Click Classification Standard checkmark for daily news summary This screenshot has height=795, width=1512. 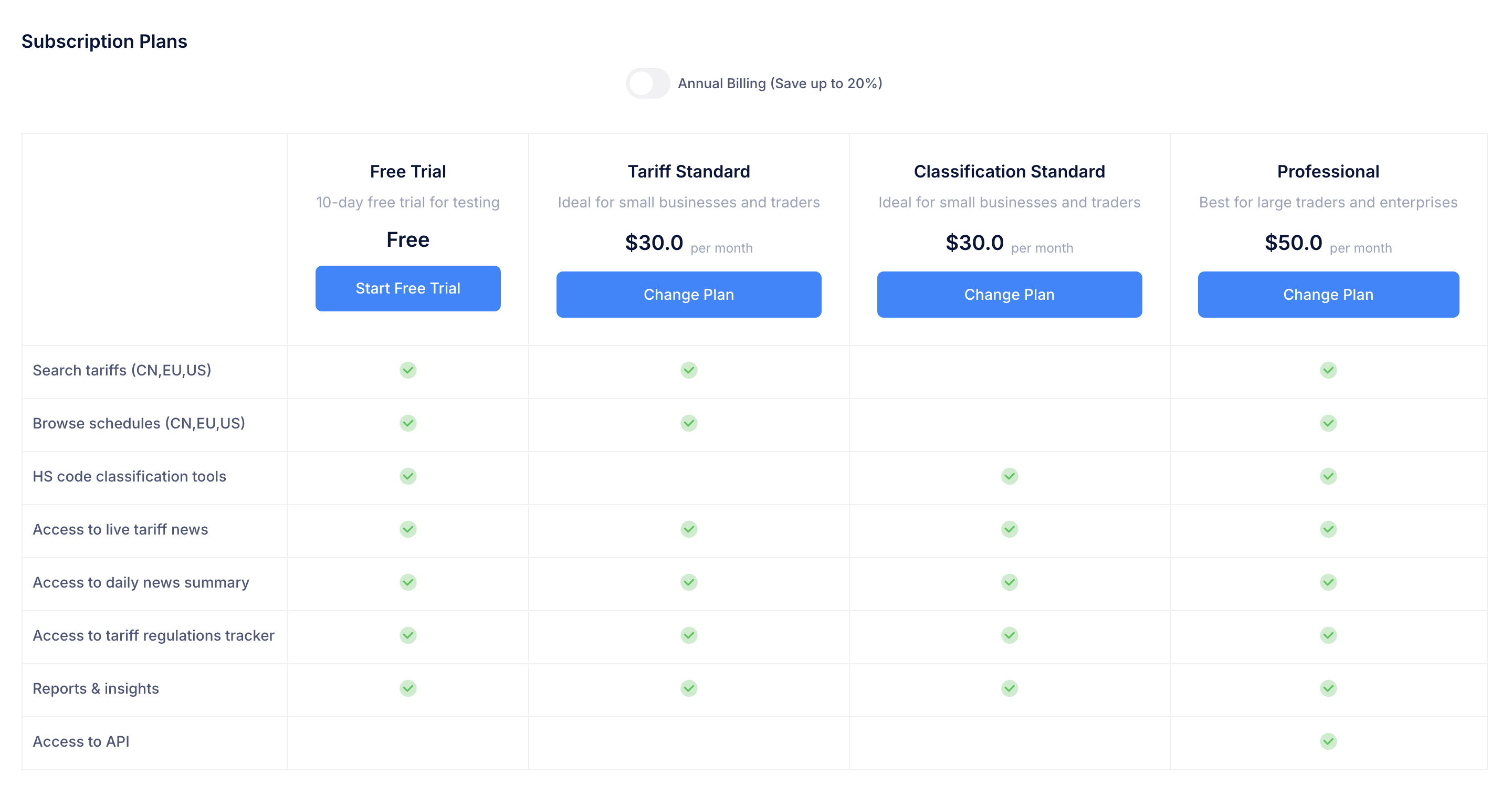click(1009, 582)
